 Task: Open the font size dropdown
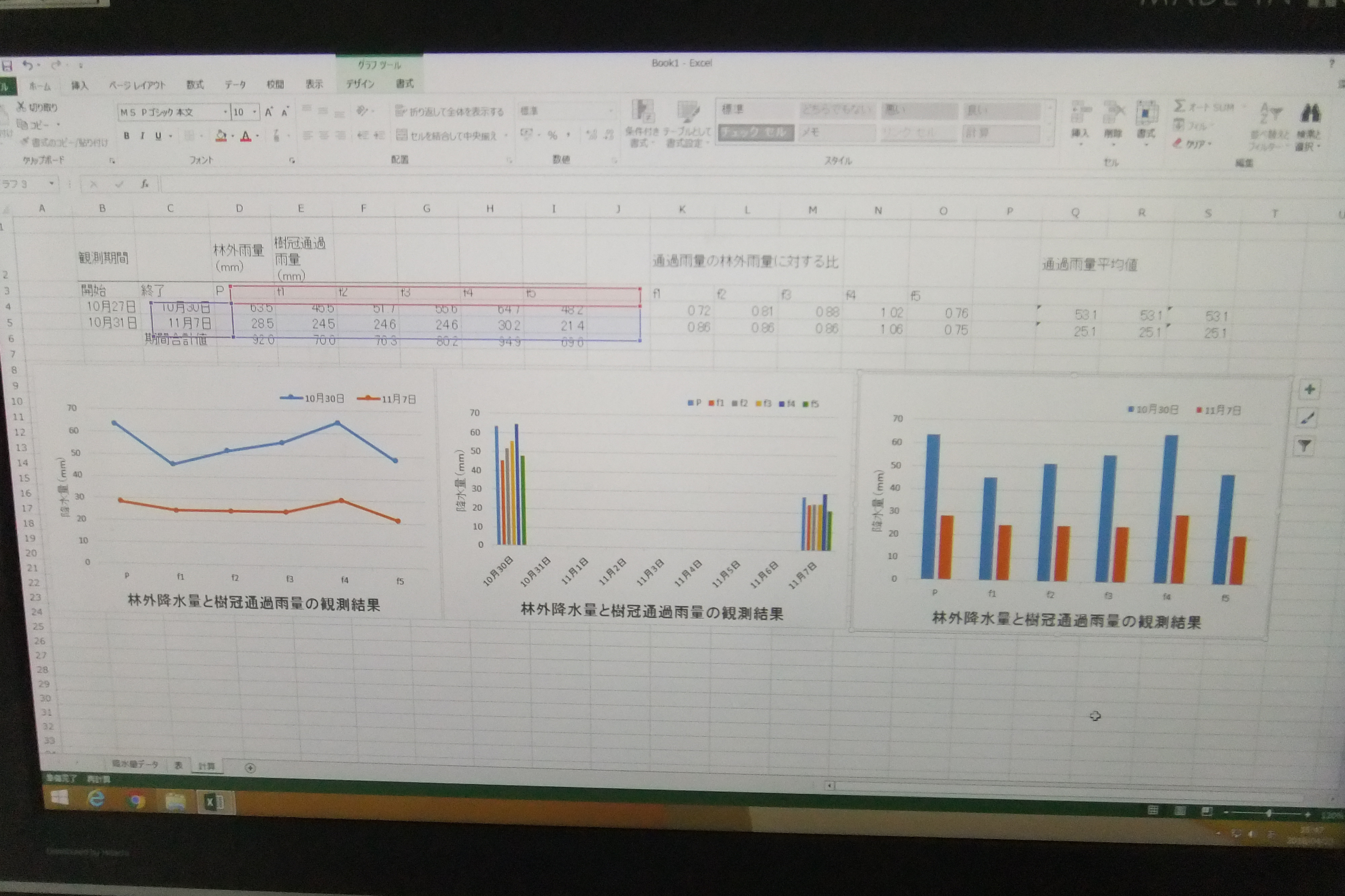254,112
